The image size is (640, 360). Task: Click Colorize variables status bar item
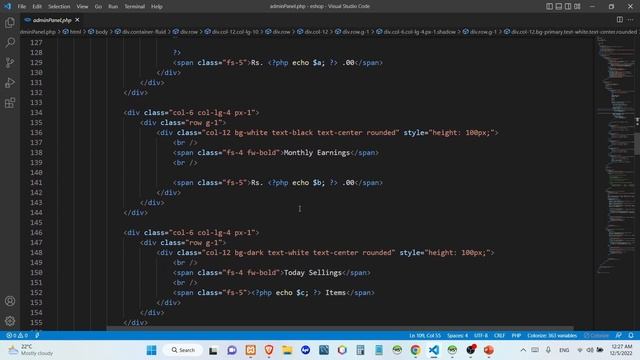[x=552, y=336]
